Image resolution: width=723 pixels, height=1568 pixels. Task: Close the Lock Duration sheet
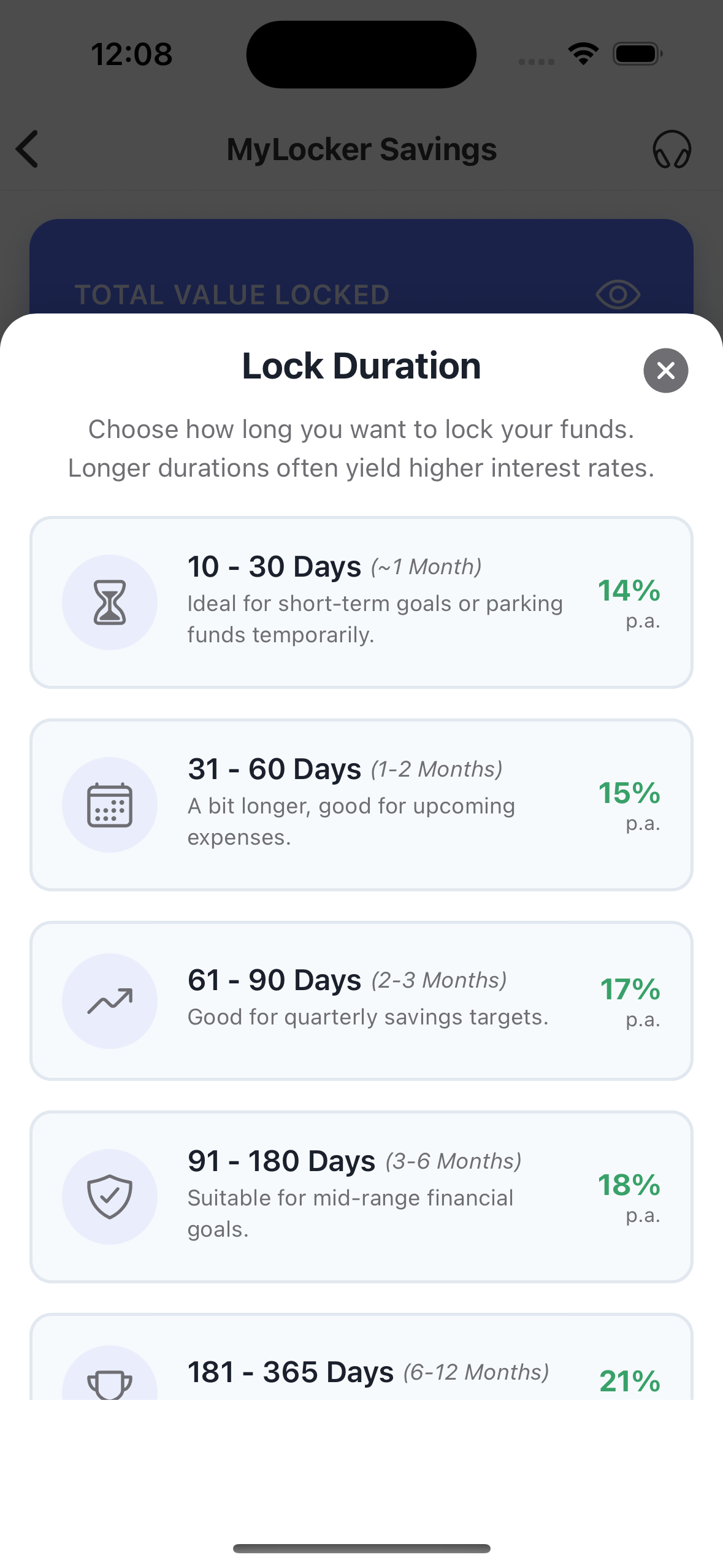tap(665, 371)
